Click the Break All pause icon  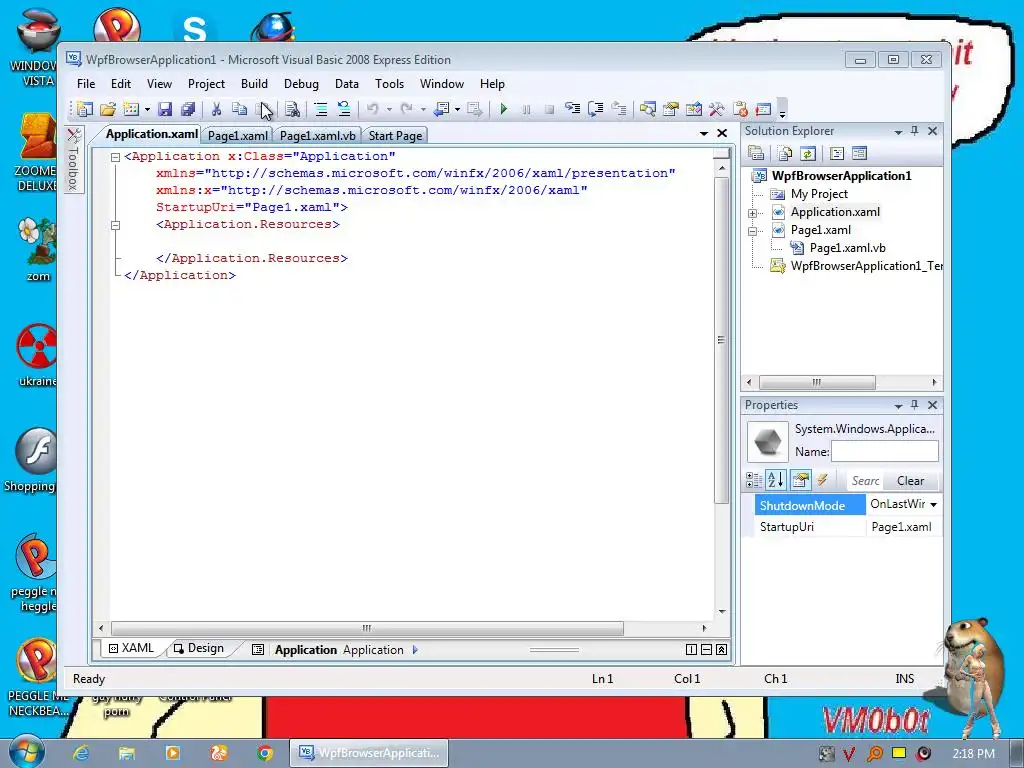tap(526, 109)
